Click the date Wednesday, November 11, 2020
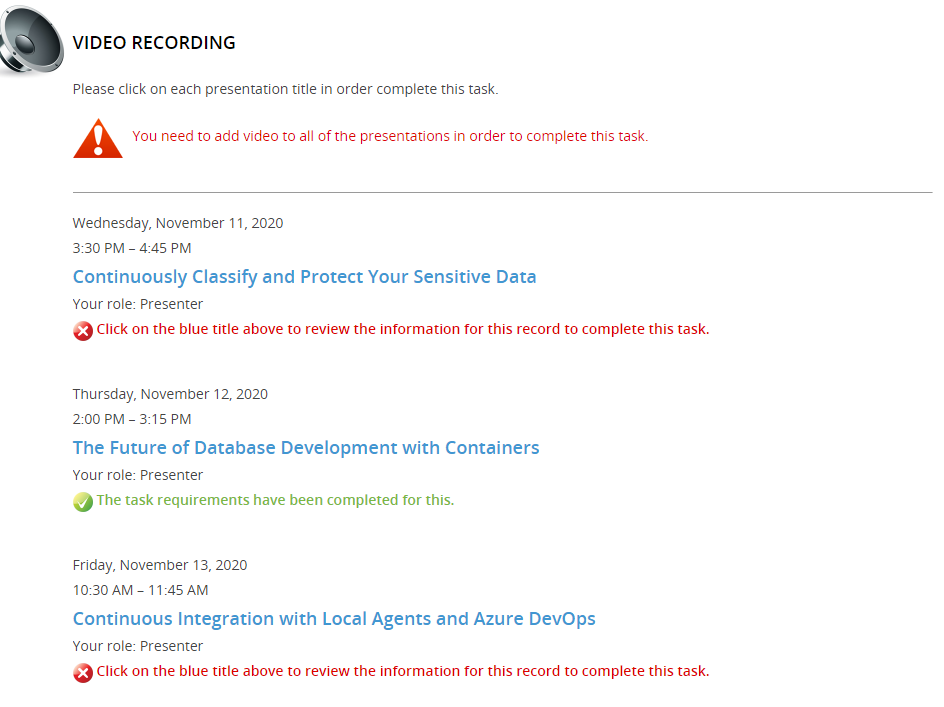 (178, 223)
